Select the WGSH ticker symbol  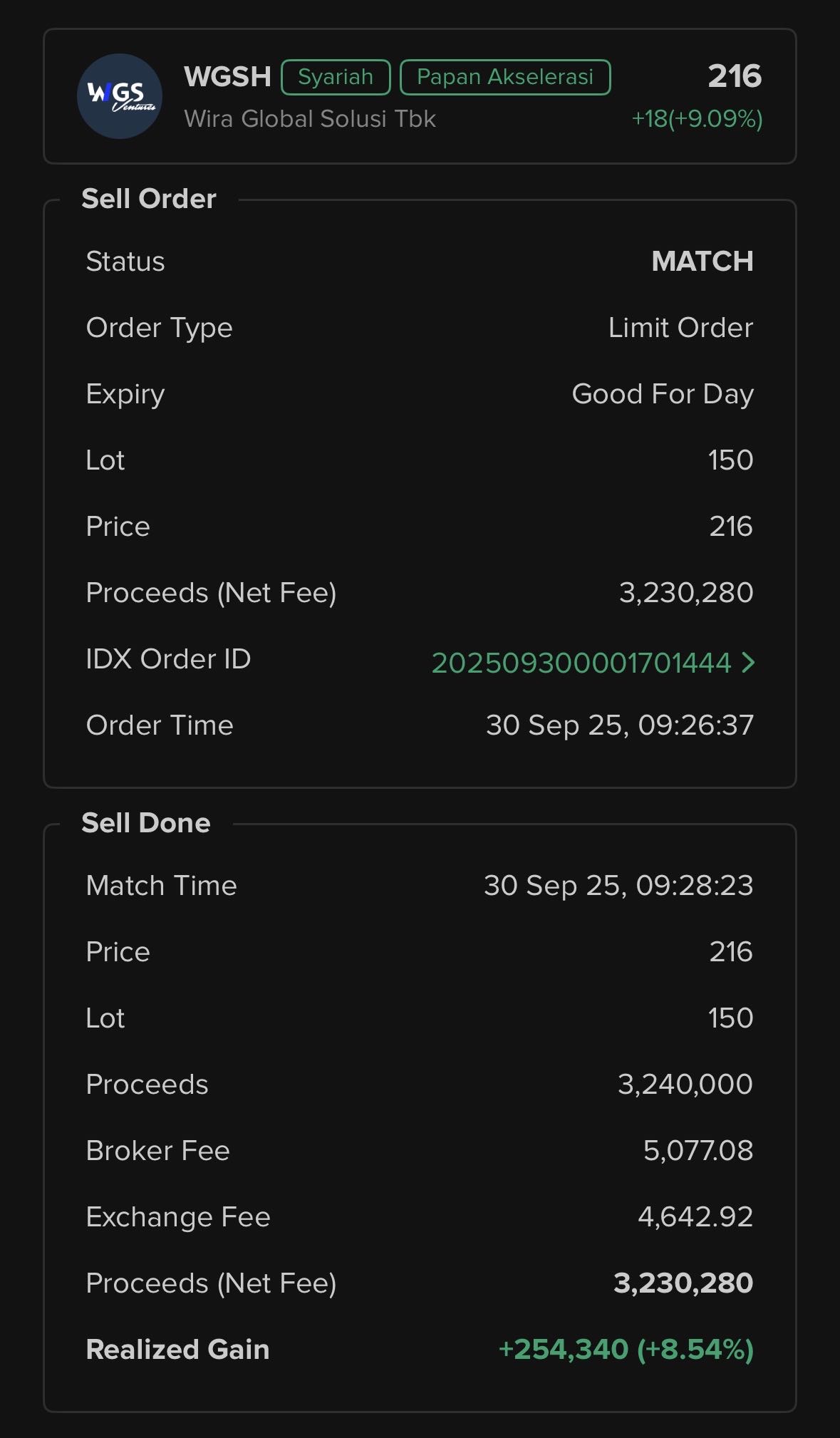[227, 77]
